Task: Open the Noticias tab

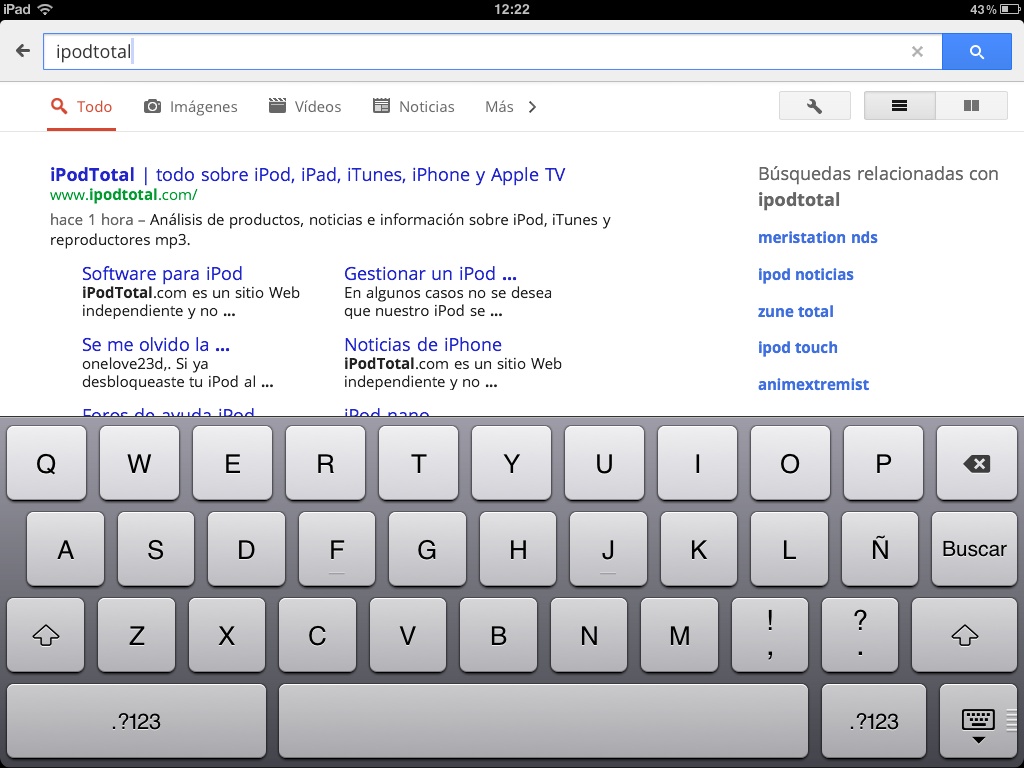Action: [413, 106]
